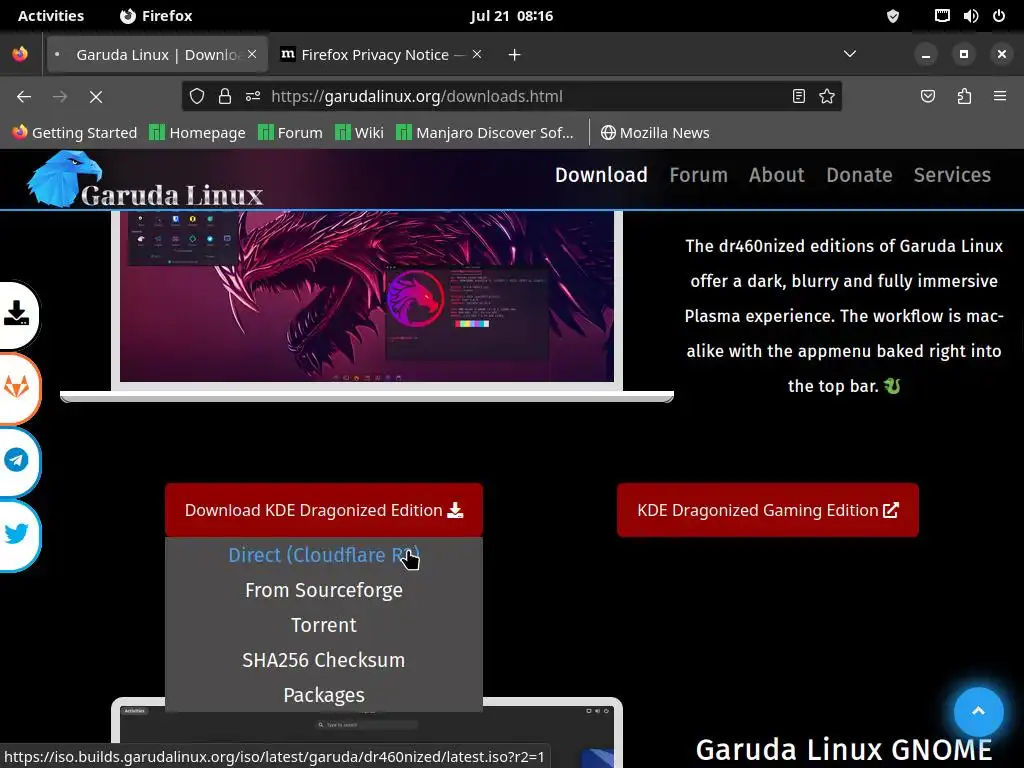1024x768 pixels.
Task: Open Firefox hamburger application menu
Action: (1000, 97)
